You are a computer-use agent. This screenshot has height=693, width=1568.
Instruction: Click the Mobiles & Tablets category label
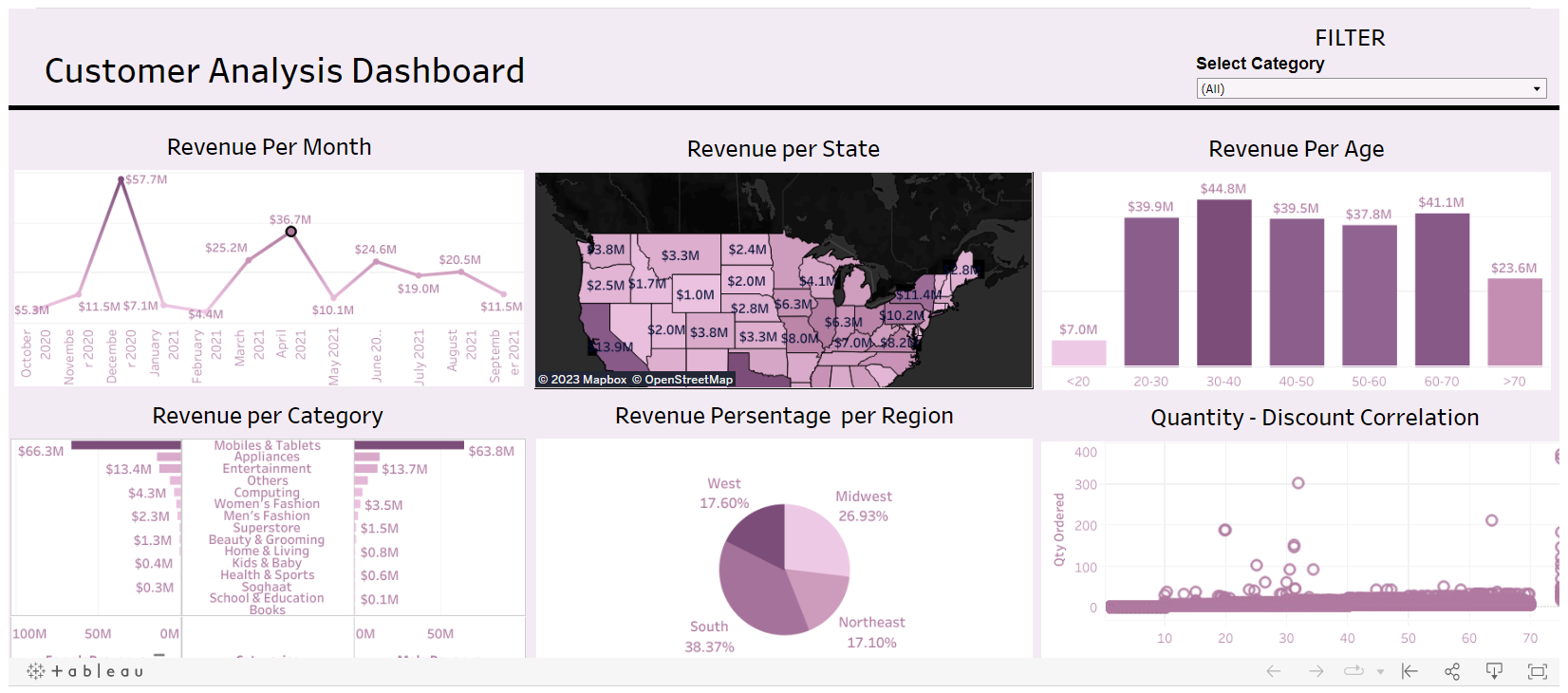click(x=267, y=445)
